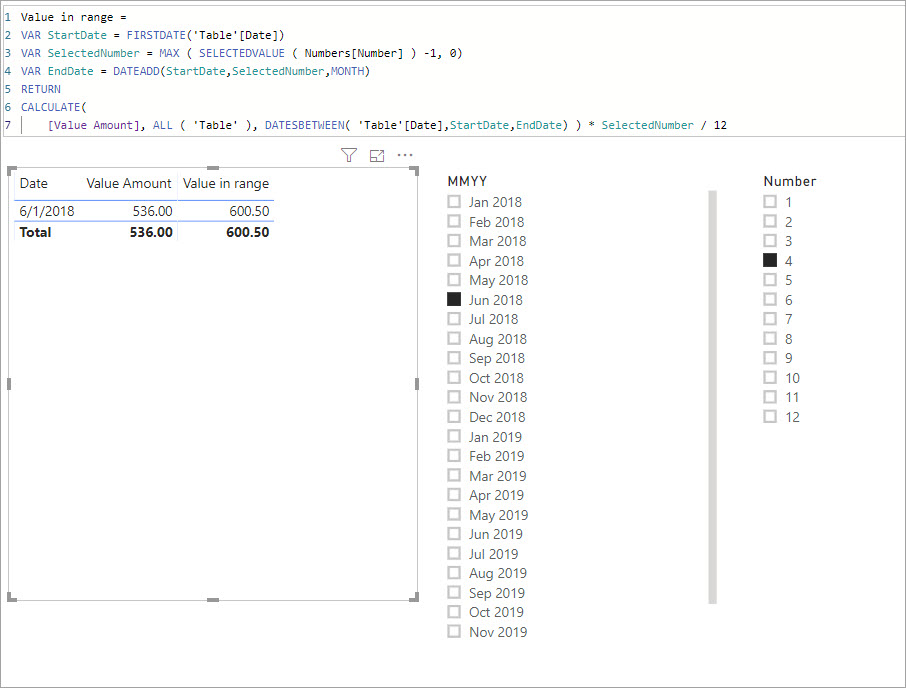Click the 536.00 value in 6/1/2018 row
This screenshot has height=688, width=906.
153,211
